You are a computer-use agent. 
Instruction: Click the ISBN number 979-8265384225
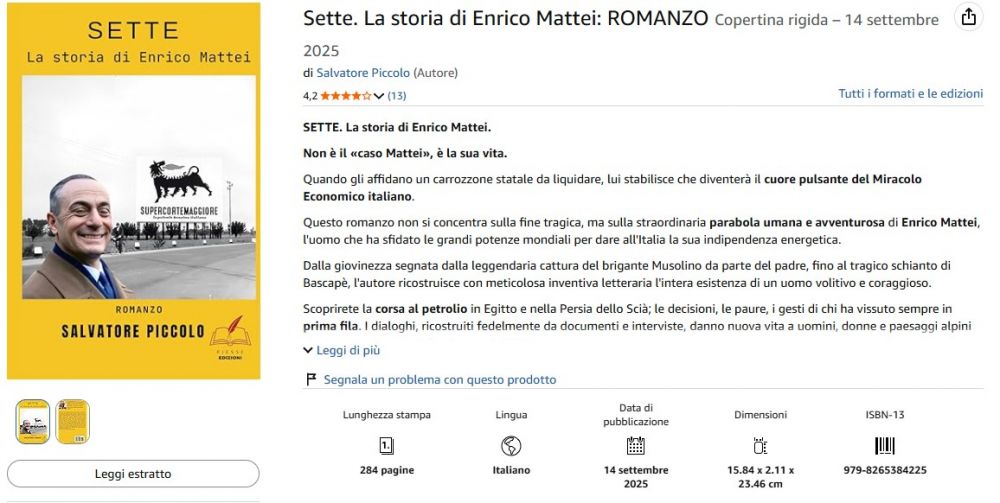[x=884, y=470]
